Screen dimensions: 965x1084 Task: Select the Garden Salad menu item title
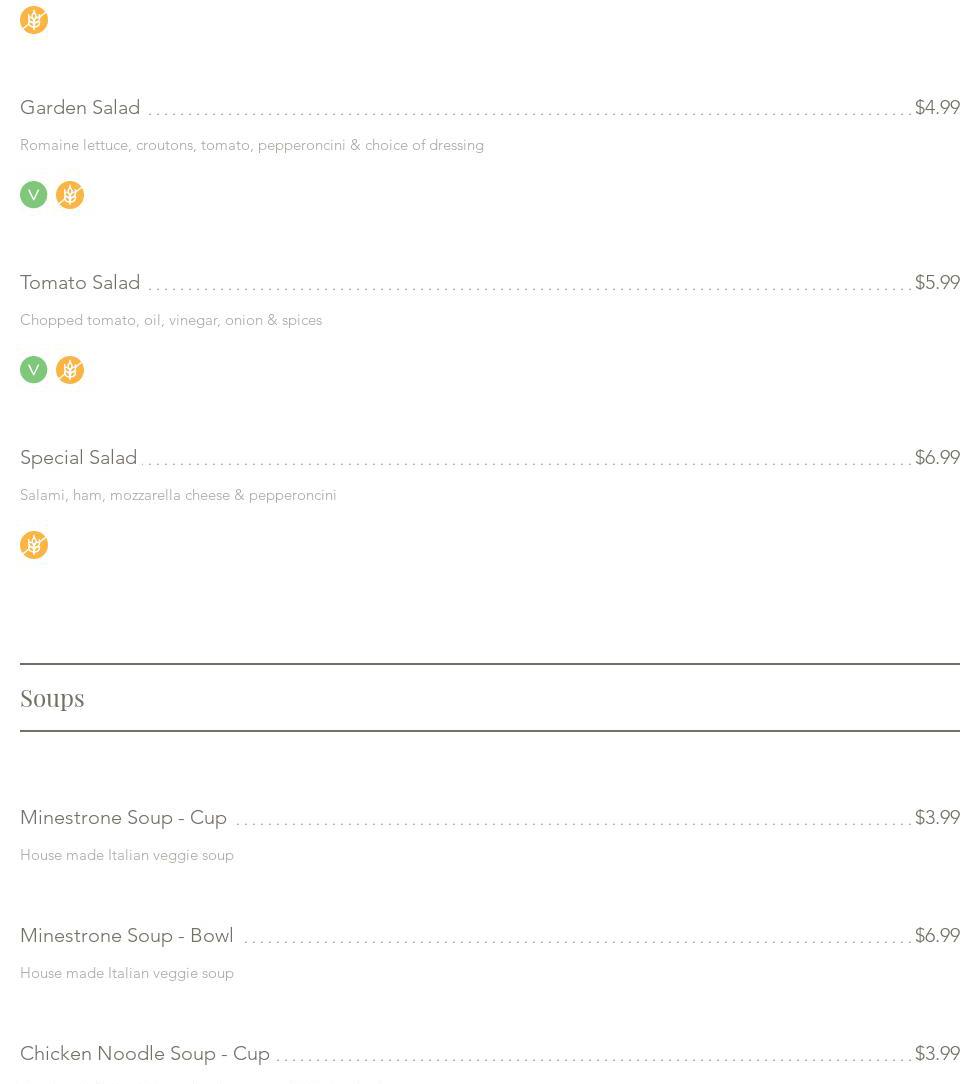pos(80,108)
